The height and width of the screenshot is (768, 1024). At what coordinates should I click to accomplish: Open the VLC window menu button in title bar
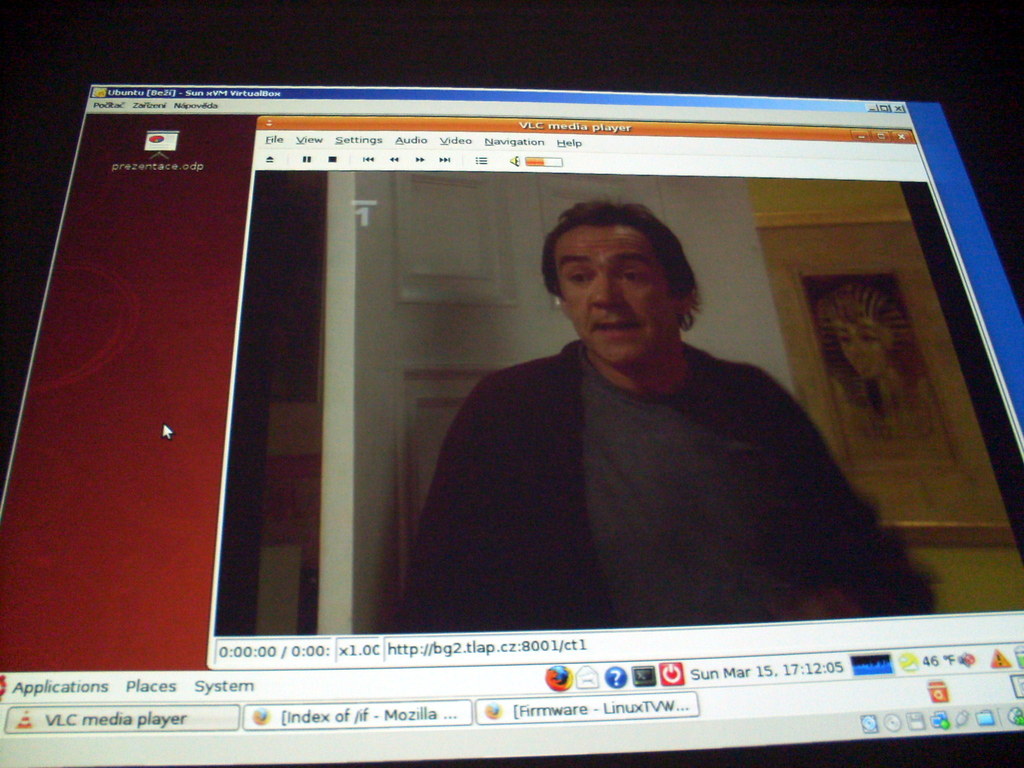(x=269, y=123)
